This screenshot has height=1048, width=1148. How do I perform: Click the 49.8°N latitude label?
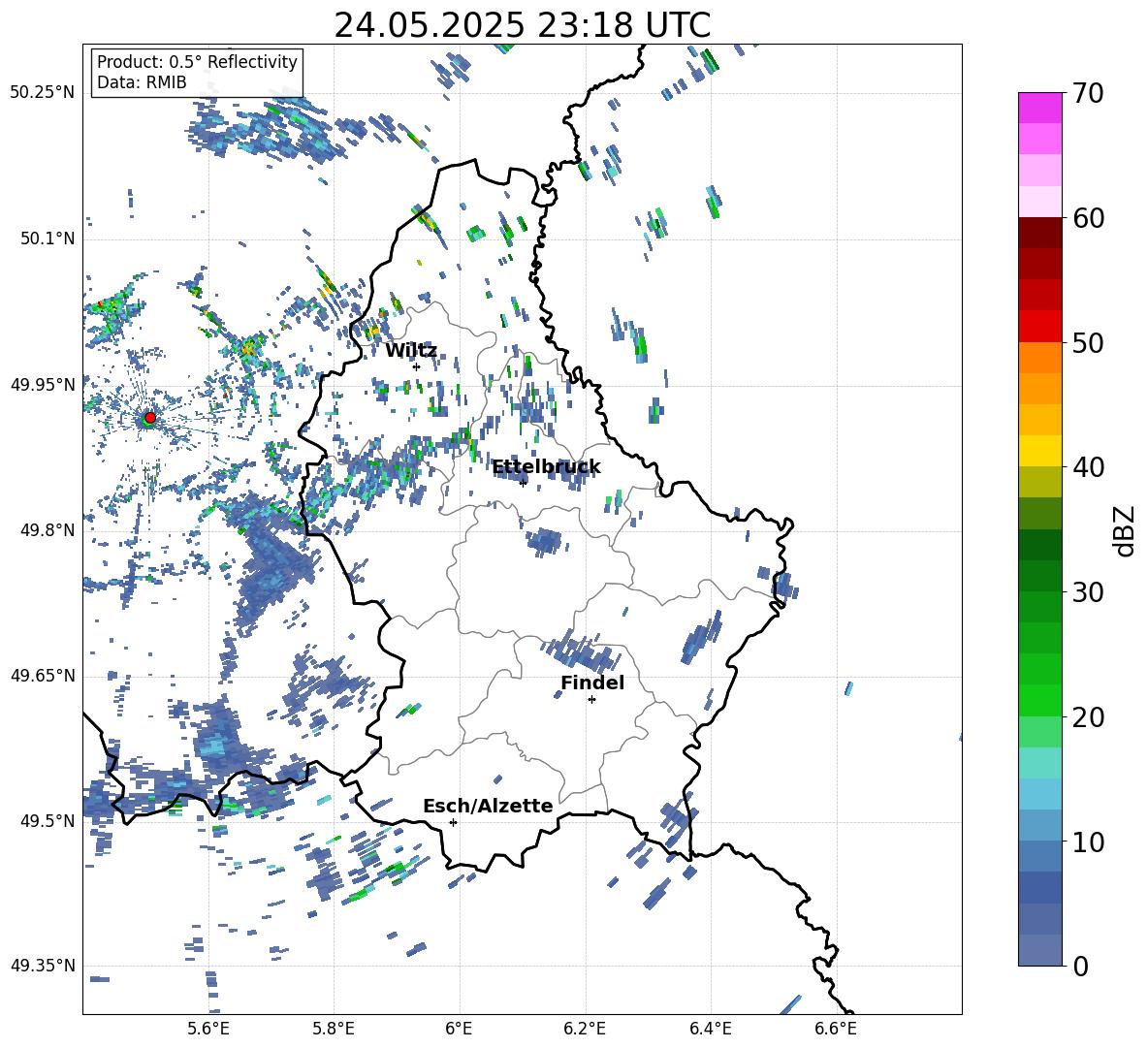point(47,530)
